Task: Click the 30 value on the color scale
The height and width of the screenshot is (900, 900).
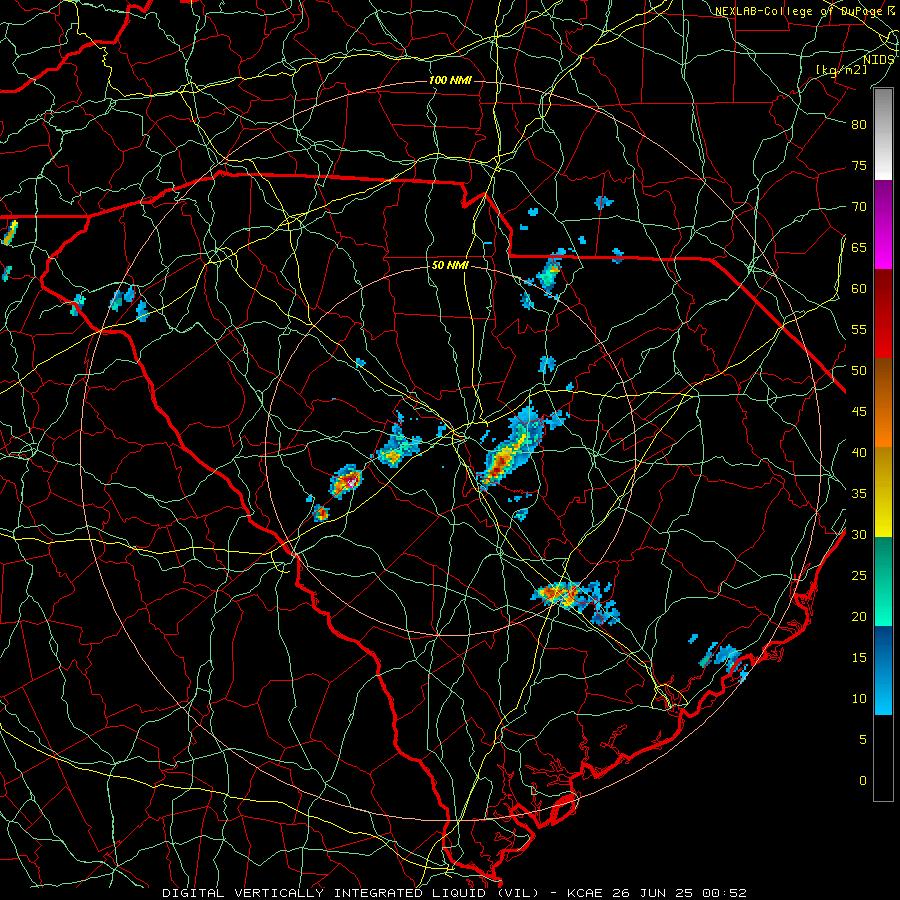Action: 859,534
